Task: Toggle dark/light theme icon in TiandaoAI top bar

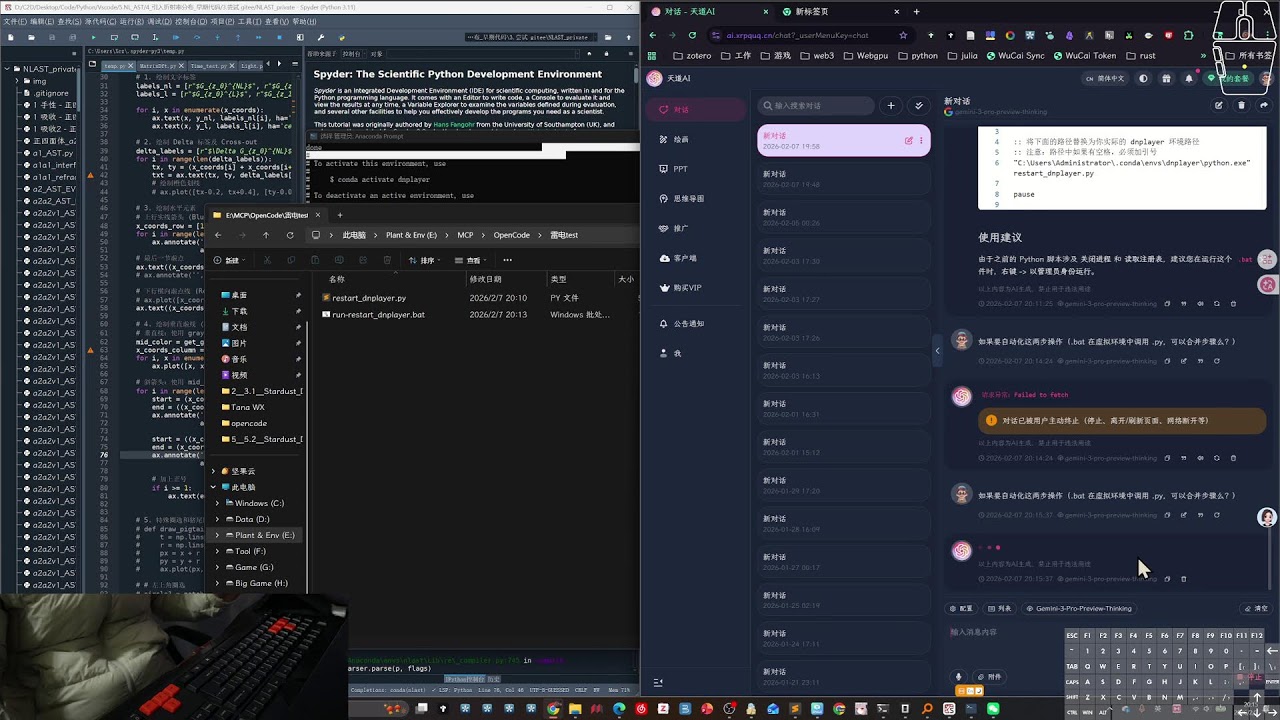Action: tap(1144, 78)
